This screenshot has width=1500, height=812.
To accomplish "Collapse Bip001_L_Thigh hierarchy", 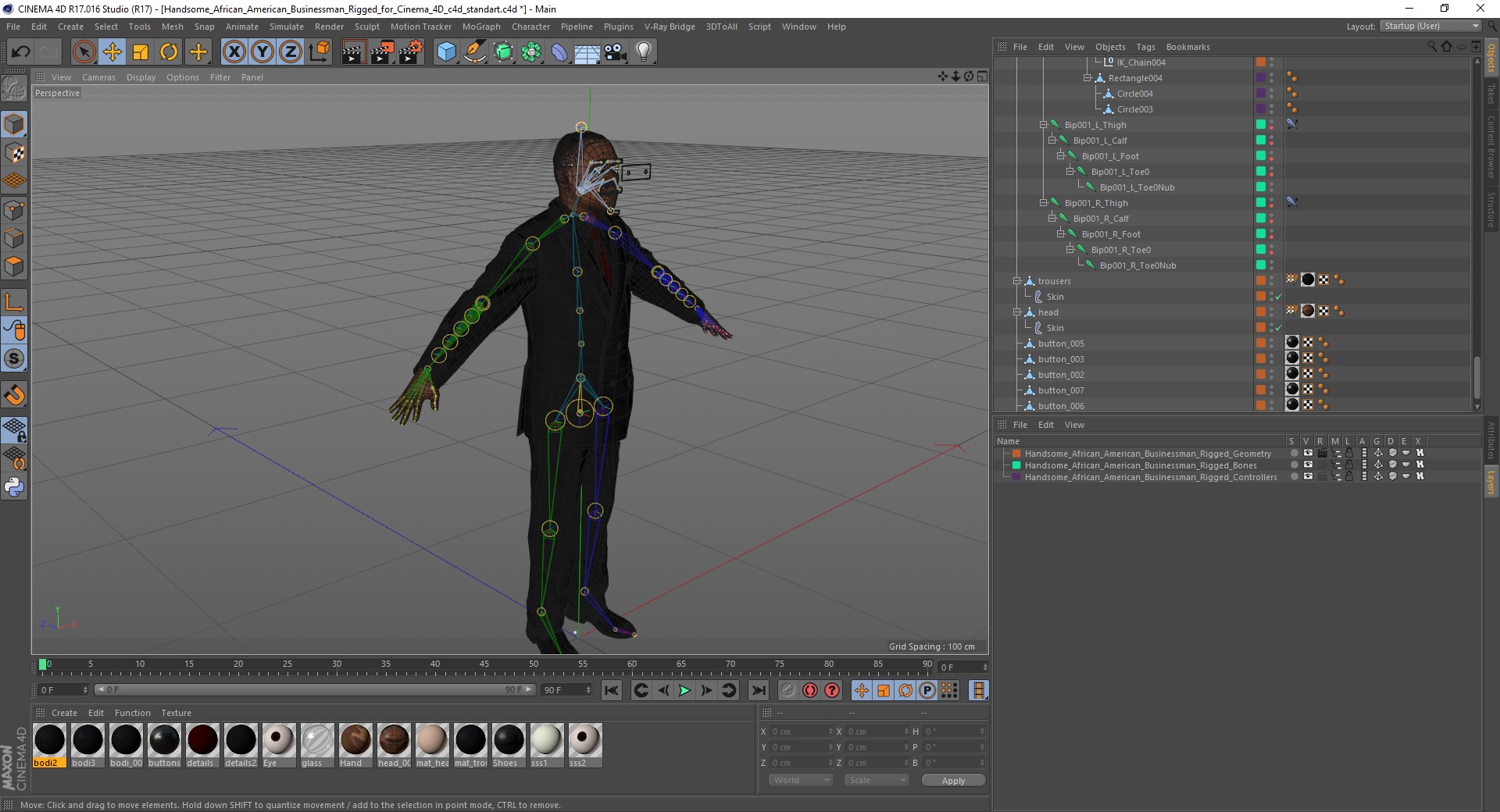I will [x=1043, y=125].
